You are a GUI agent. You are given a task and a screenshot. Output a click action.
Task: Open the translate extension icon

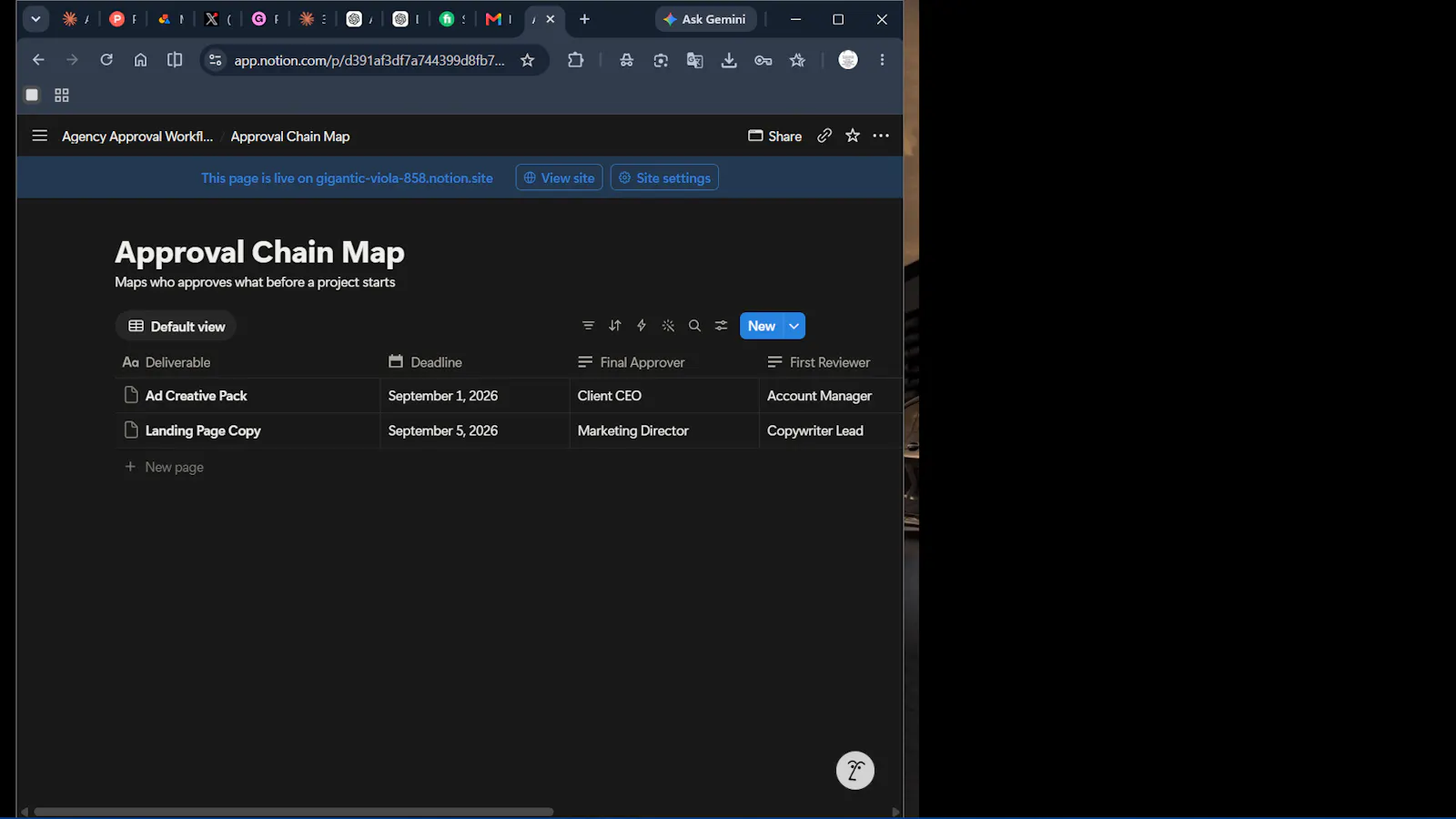tap(694, 60)
